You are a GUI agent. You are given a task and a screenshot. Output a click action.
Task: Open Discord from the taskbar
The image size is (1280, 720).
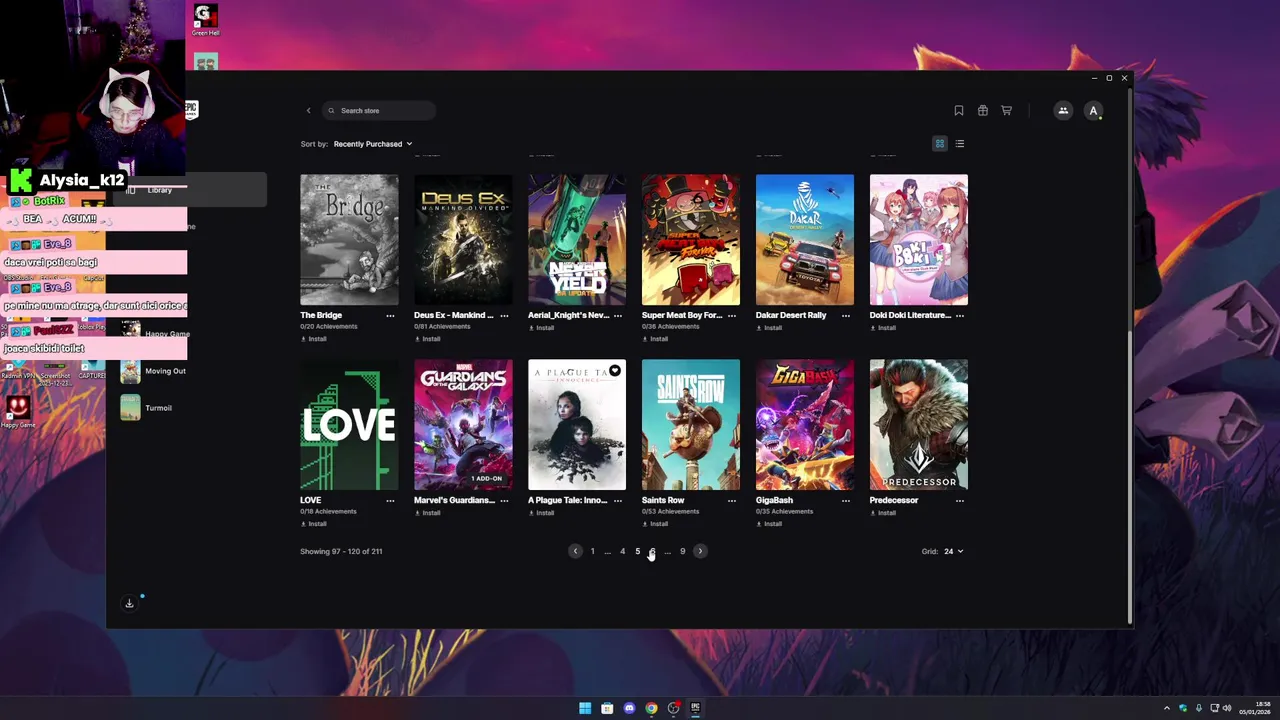click(x=629, y=708)
